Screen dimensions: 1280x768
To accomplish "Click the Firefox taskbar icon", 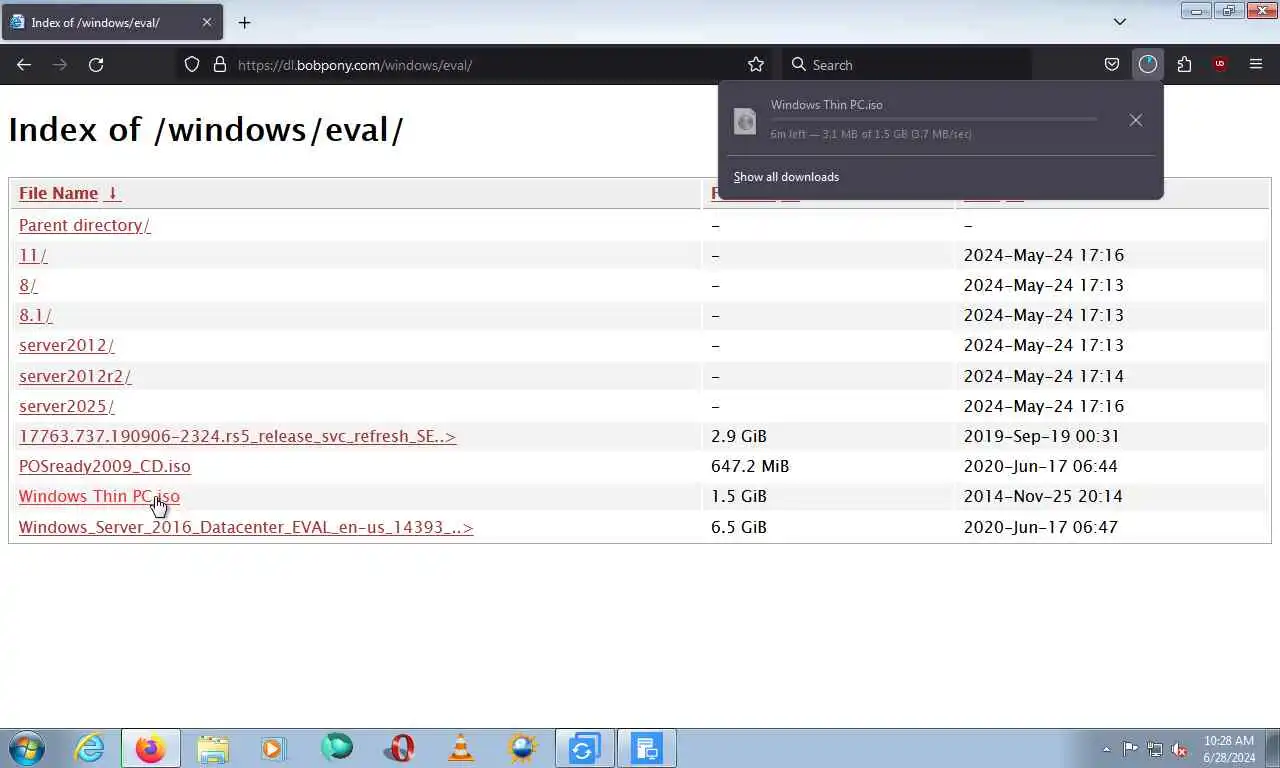I will coord(151,748).
